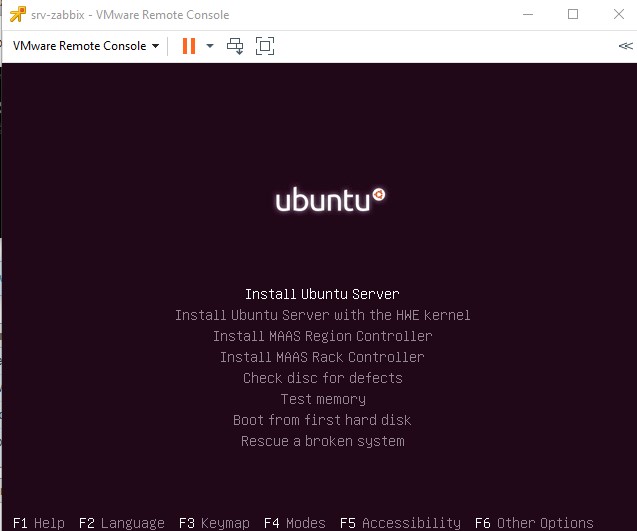The image size is (637, 531).
Task: Maximize the srv-zabbix console window
Action: (573, 14)
